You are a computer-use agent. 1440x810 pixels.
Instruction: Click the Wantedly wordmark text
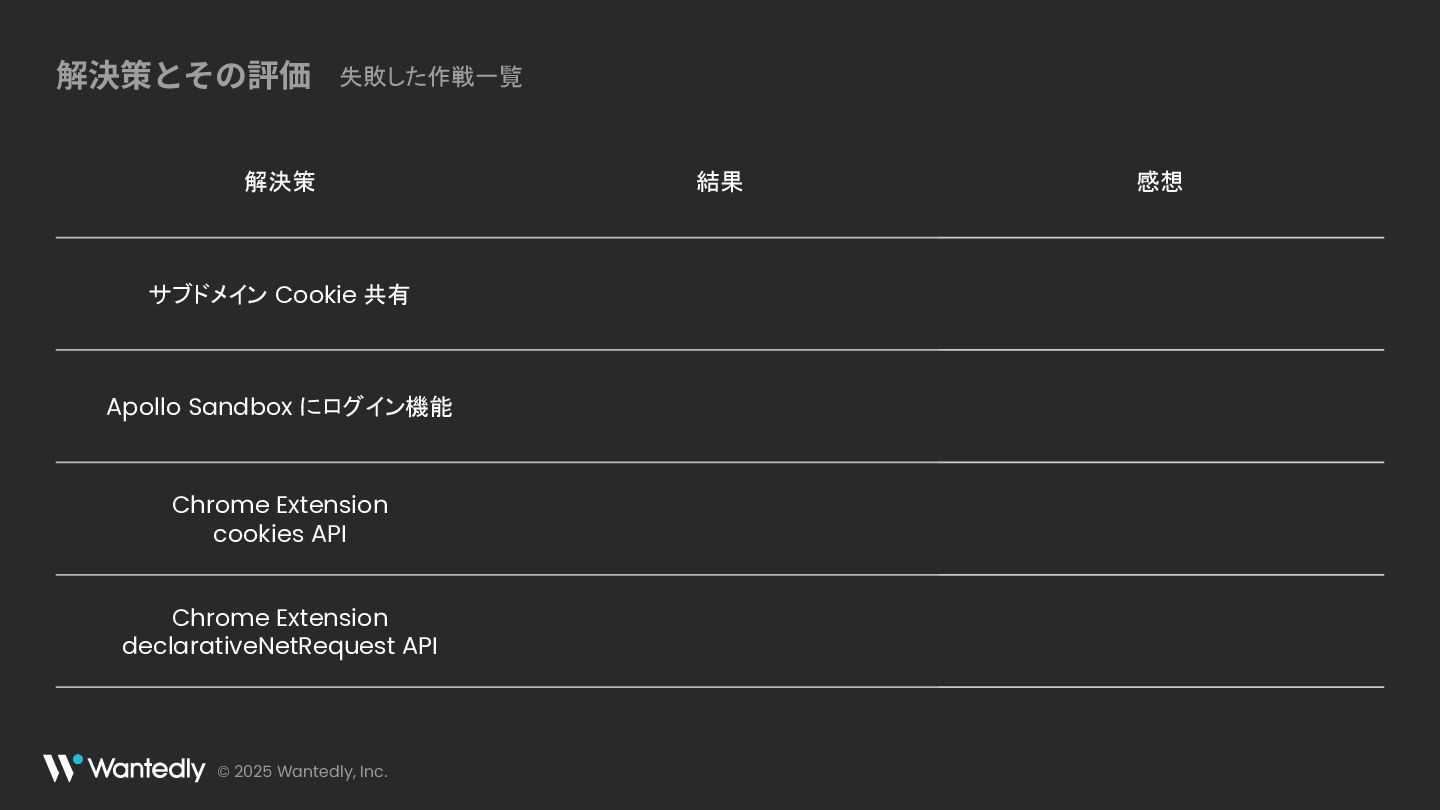pos(146,769)
